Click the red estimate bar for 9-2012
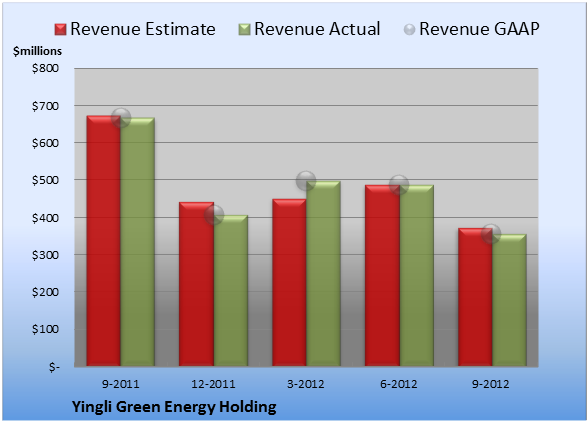The width and height of the screenshot is (588, 422). [x=475, y=297]
